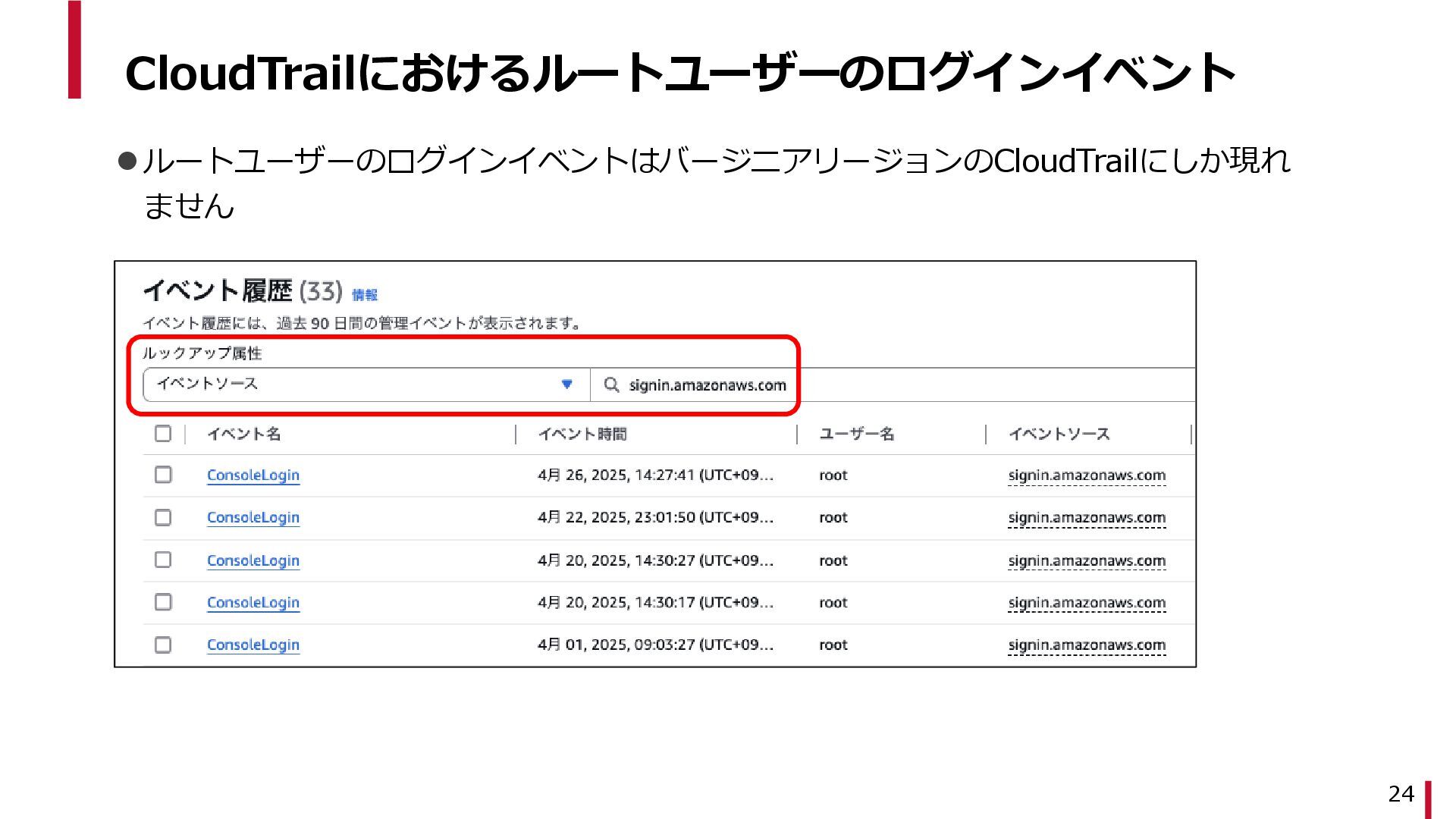Check the 4月 26 ConsoleLogin row checkbox
The height and width of the screenshot is (819, 1456).
(x=163, y=475)
